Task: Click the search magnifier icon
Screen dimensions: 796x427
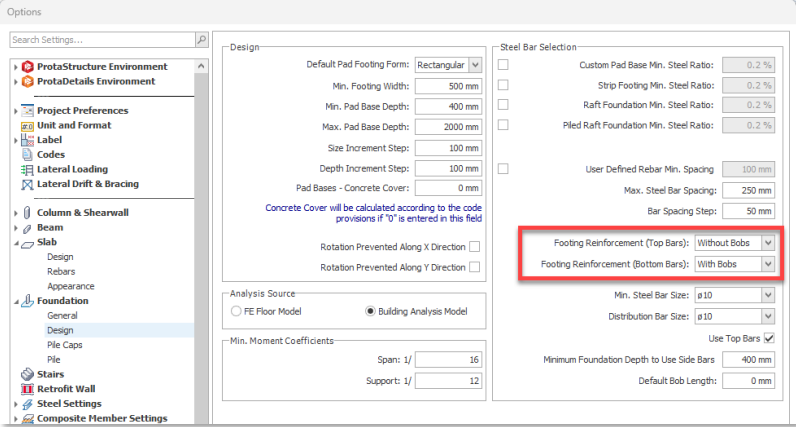Action: coord(201,40)
